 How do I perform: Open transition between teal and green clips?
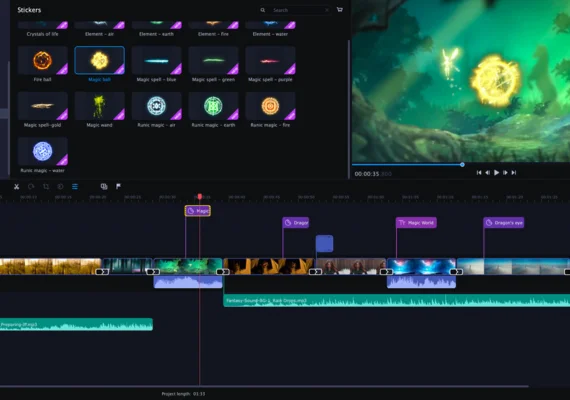(x=153, y=272)
